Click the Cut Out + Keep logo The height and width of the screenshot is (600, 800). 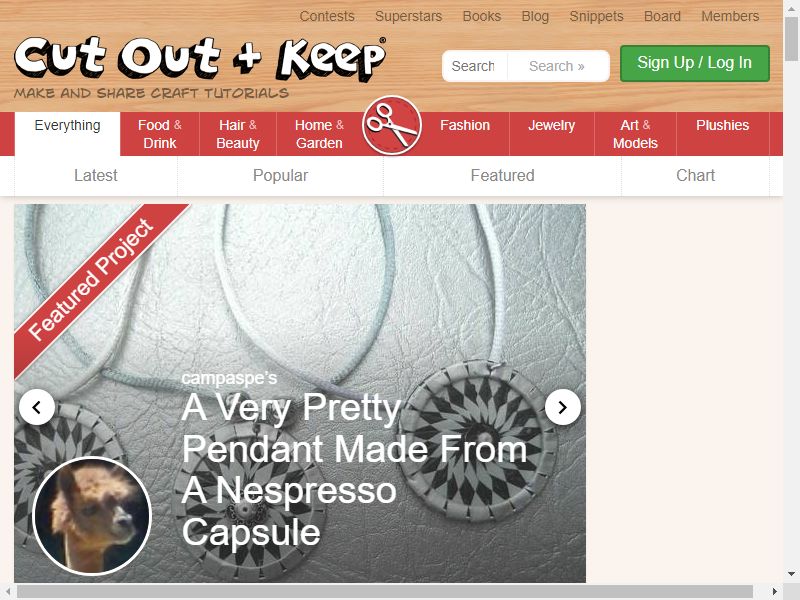[x=200, y=60]
